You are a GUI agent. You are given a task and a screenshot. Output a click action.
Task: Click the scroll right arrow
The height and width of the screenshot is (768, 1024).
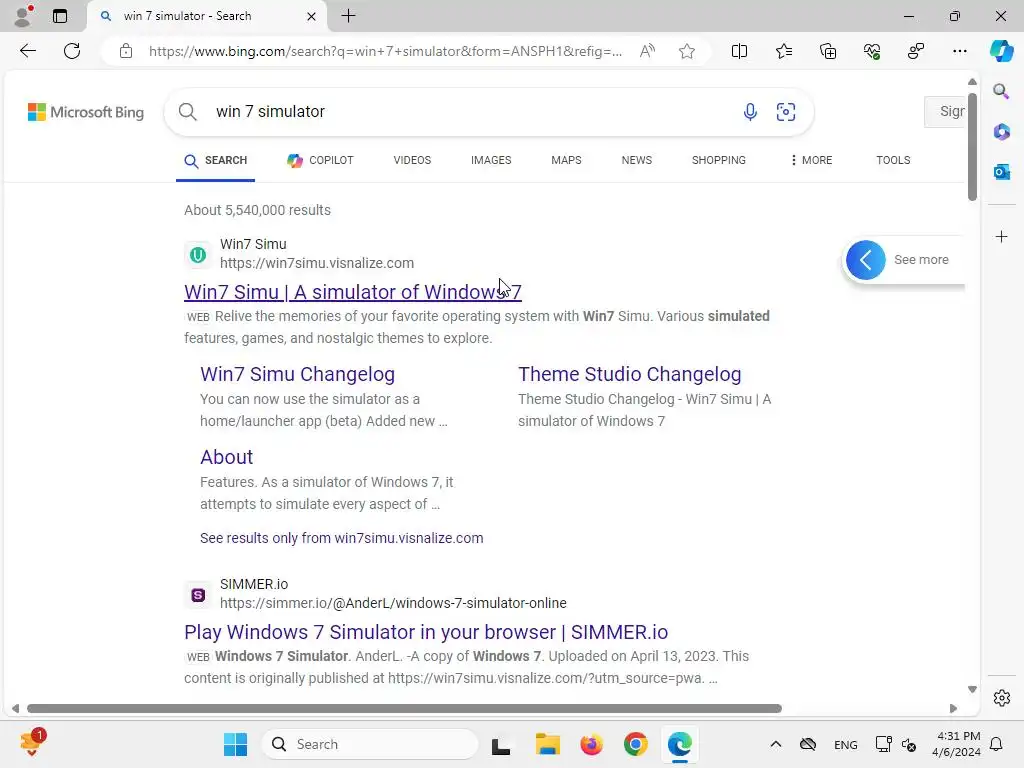point(953,709)
